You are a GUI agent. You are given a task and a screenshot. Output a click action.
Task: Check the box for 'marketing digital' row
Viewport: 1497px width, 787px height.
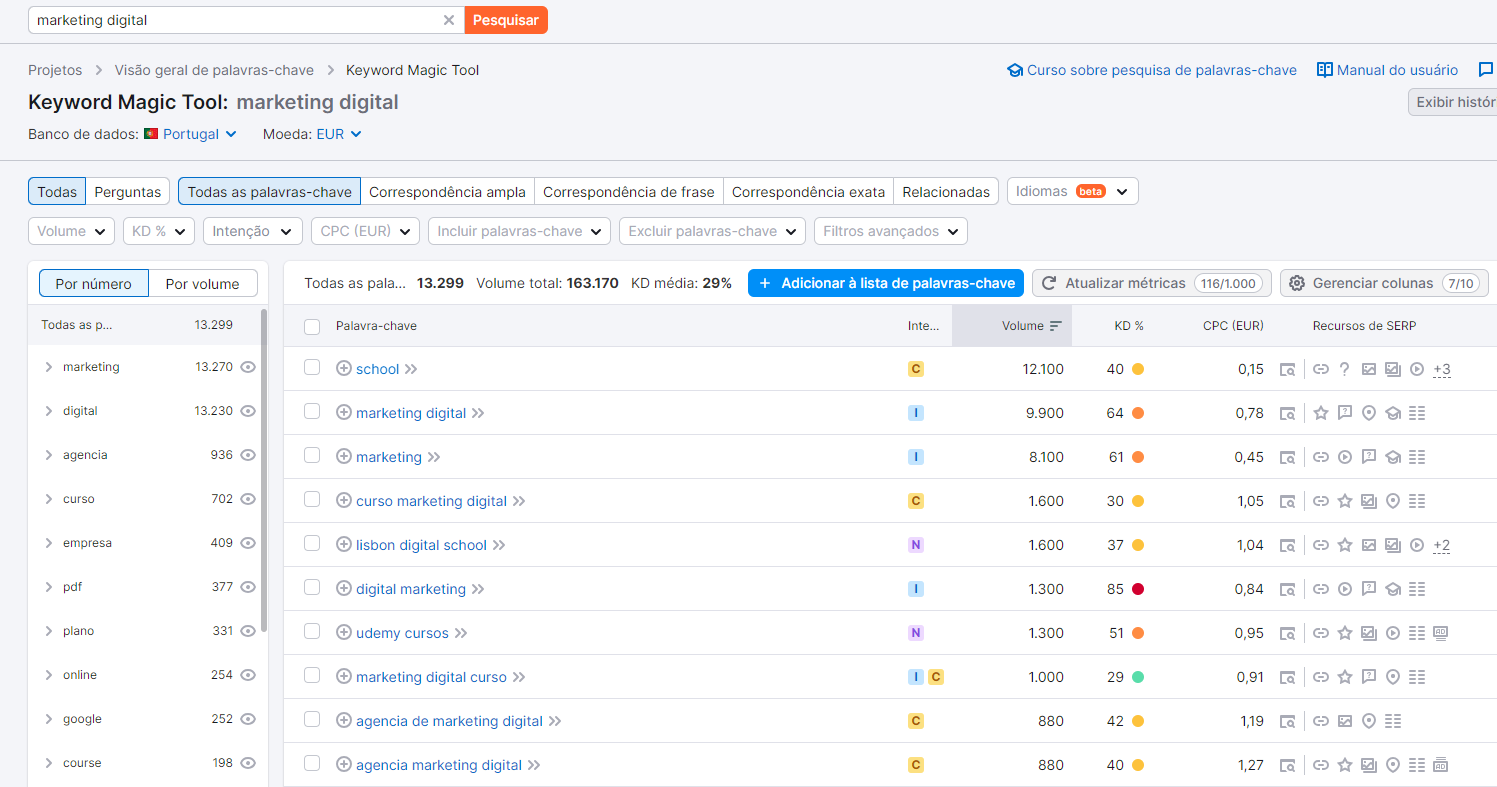pos(312,412)
